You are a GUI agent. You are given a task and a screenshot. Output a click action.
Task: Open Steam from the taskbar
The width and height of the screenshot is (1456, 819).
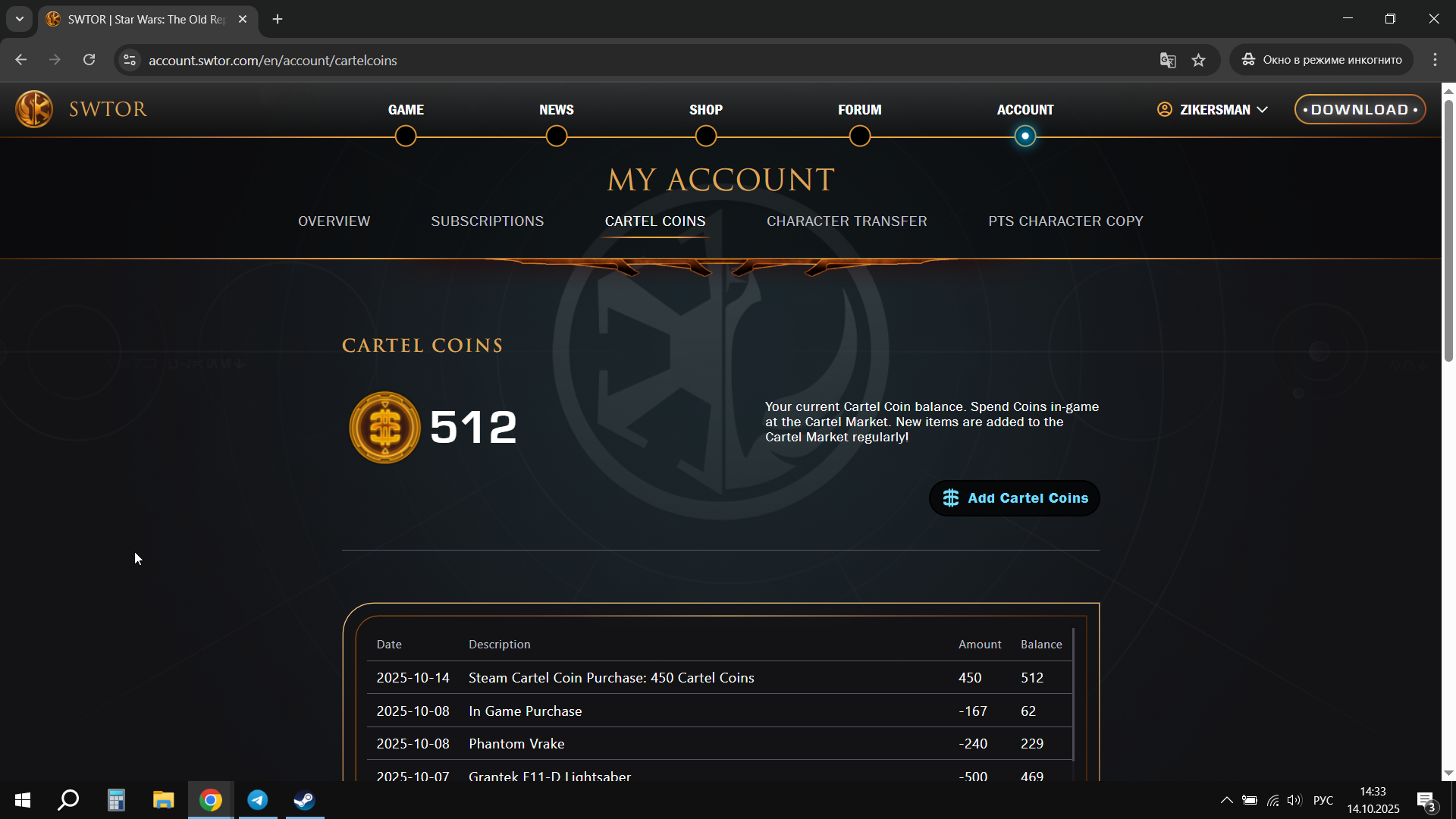(305, 800)
